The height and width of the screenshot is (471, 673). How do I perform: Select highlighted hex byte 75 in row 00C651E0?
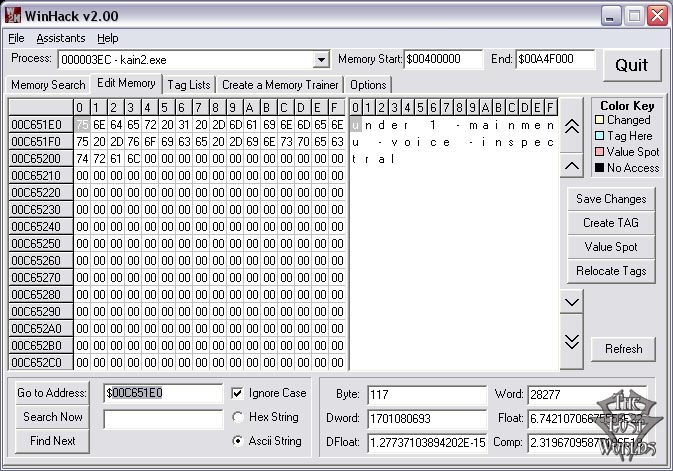click(82, 125)
